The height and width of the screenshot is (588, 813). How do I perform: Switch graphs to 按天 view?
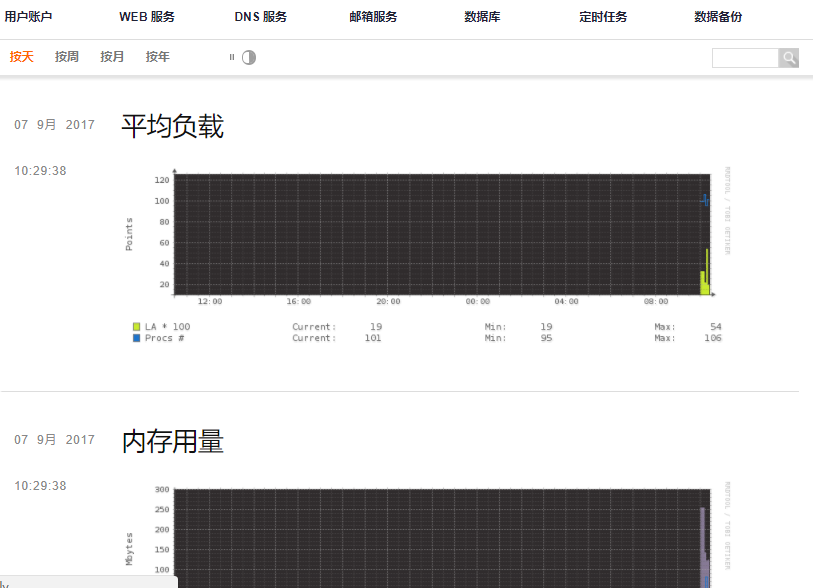tap(21, 57)
